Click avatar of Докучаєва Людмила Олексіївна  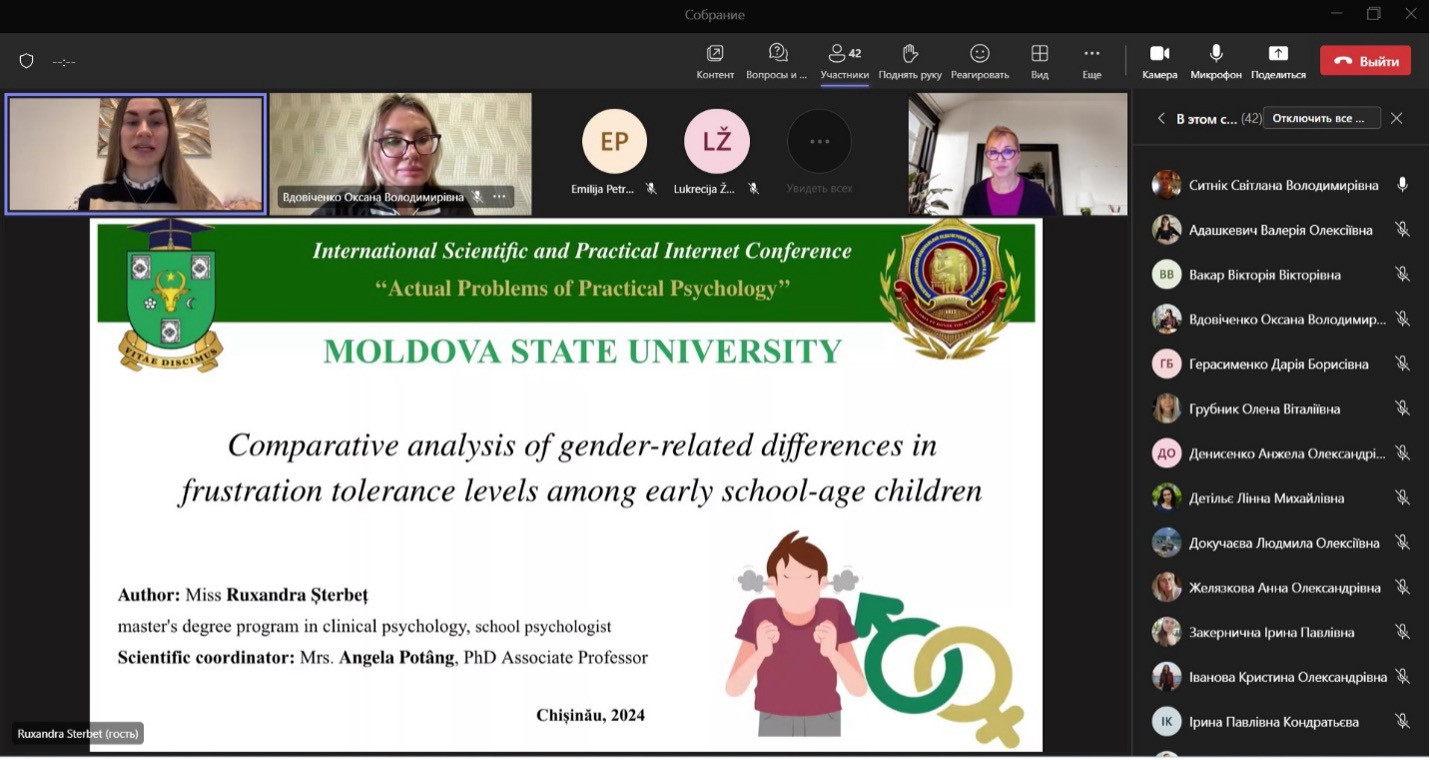(x=1166, y=542)
